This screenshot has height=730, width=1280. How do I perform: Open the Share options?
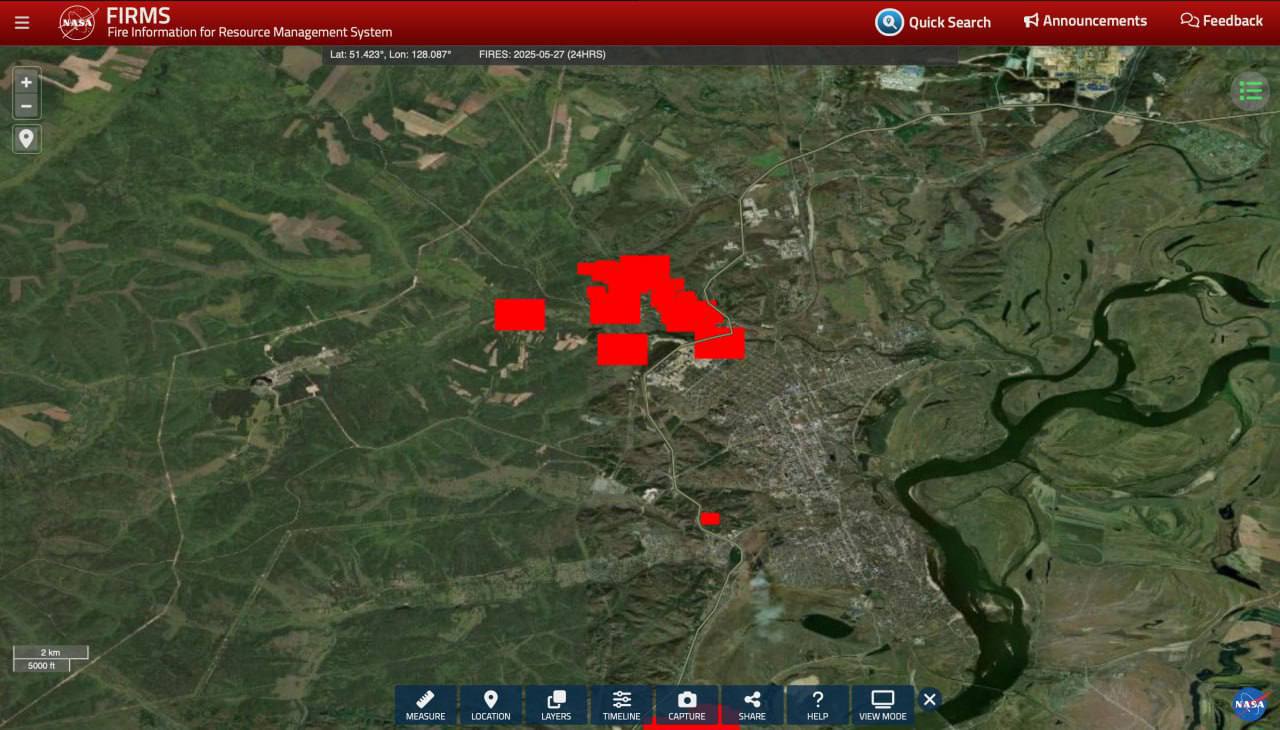(752, 705)
